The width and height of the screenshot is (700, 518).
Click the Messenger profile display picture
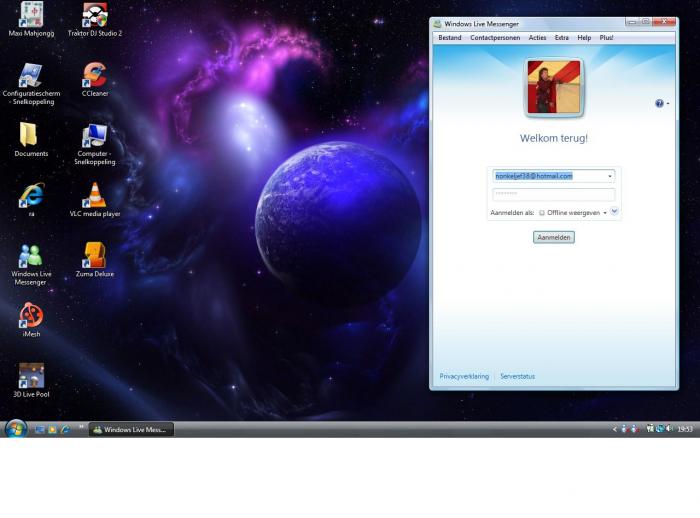[x=554, y=87]
